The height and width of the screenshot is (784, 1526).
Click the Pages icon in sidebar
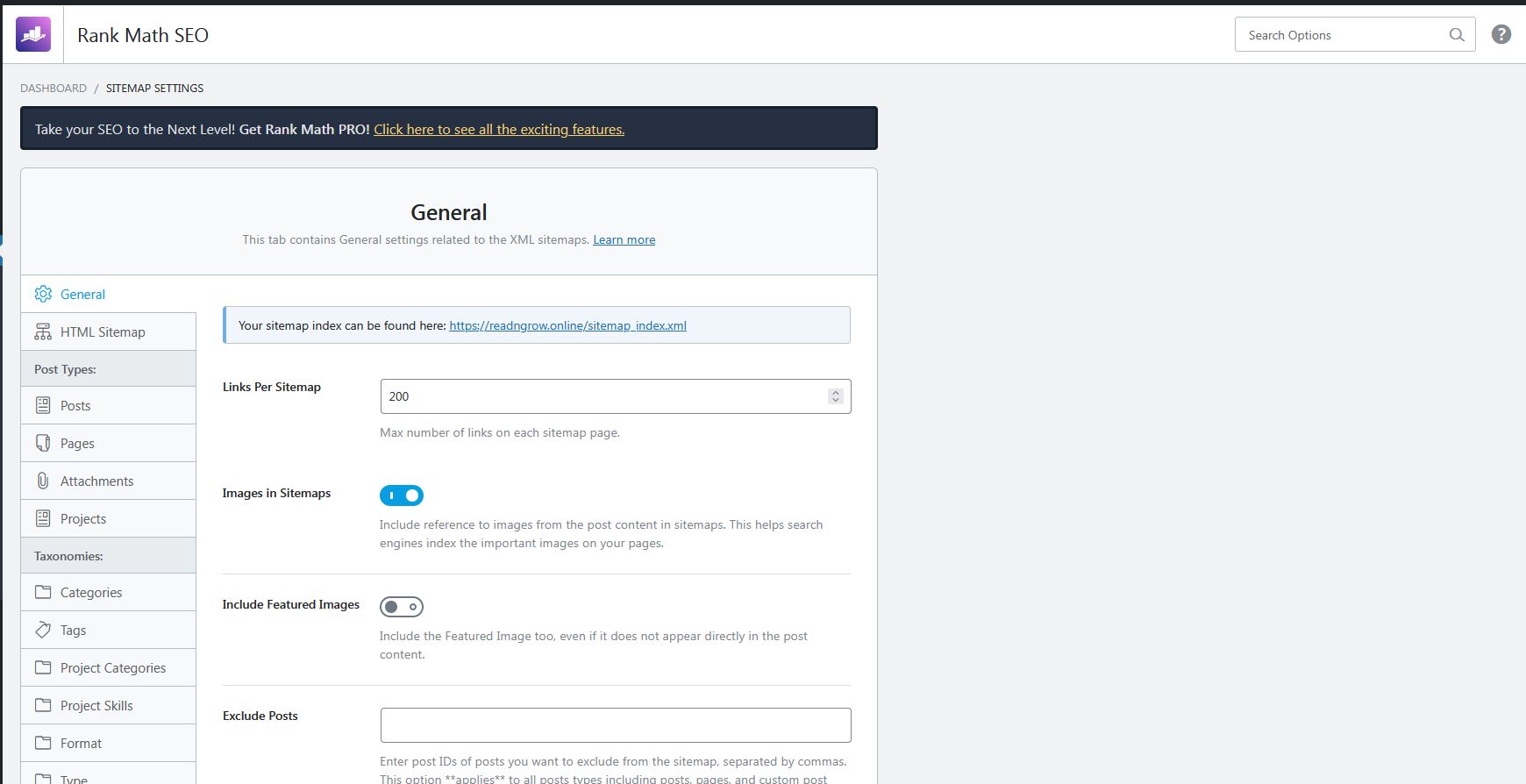(43, 443)
